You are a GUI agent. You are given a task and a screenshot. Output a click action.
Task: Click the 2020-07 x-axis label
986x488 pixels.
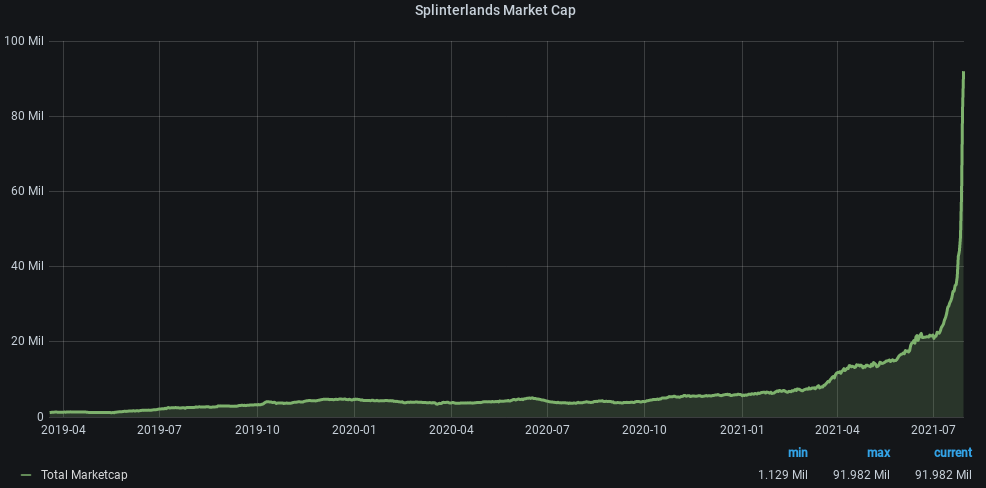point(547,430)
